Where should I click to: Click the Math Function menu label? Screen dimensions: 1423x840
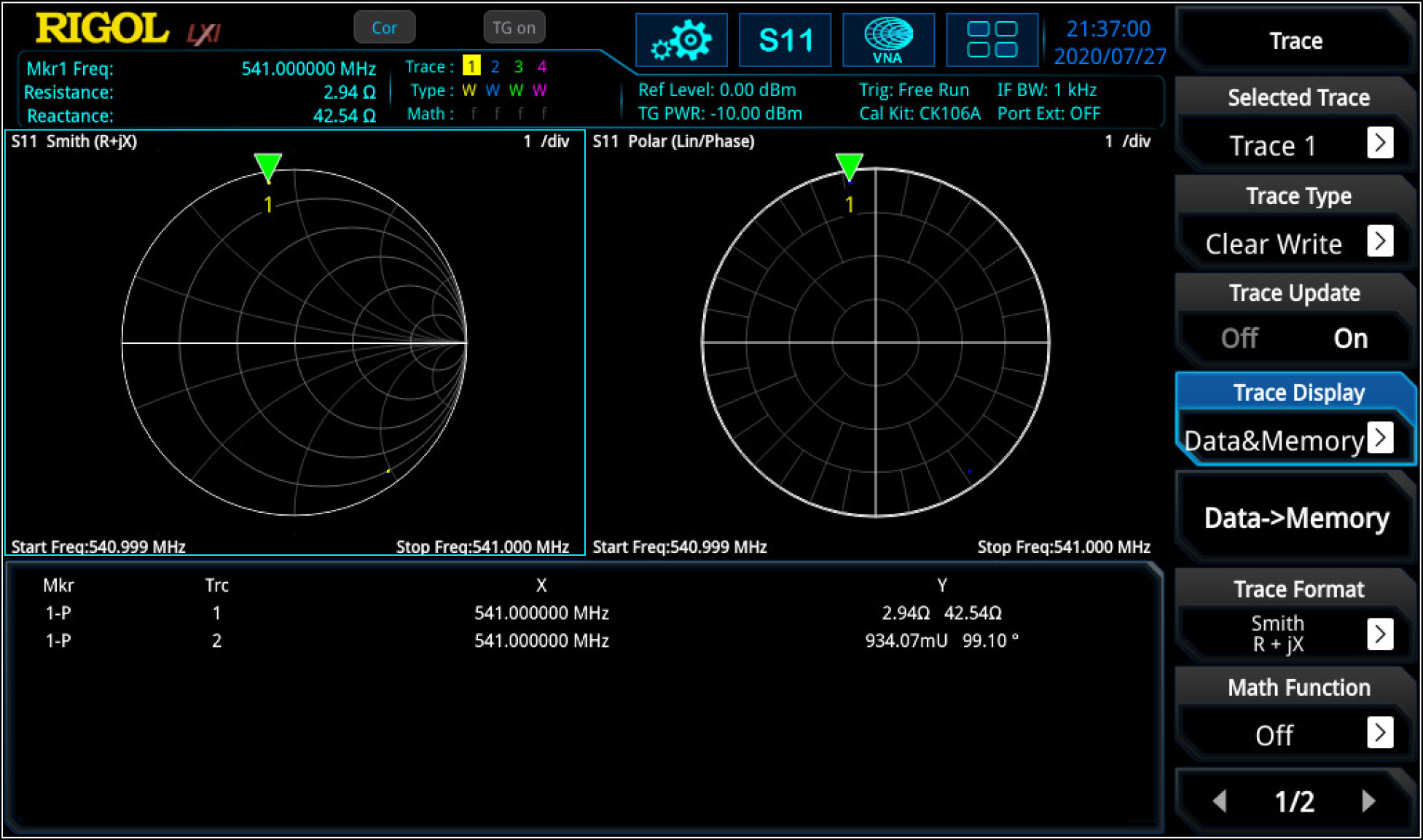coord(1298,687)
